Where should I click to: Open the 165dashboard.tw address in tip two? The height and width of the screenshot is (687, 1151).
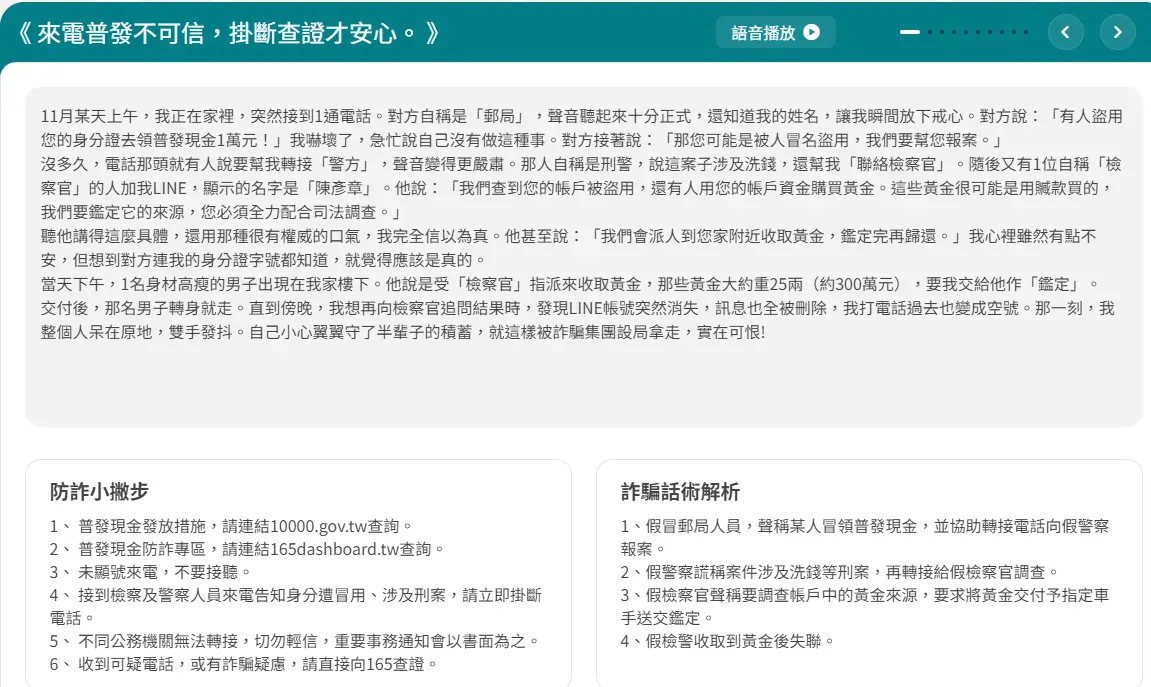332,549
